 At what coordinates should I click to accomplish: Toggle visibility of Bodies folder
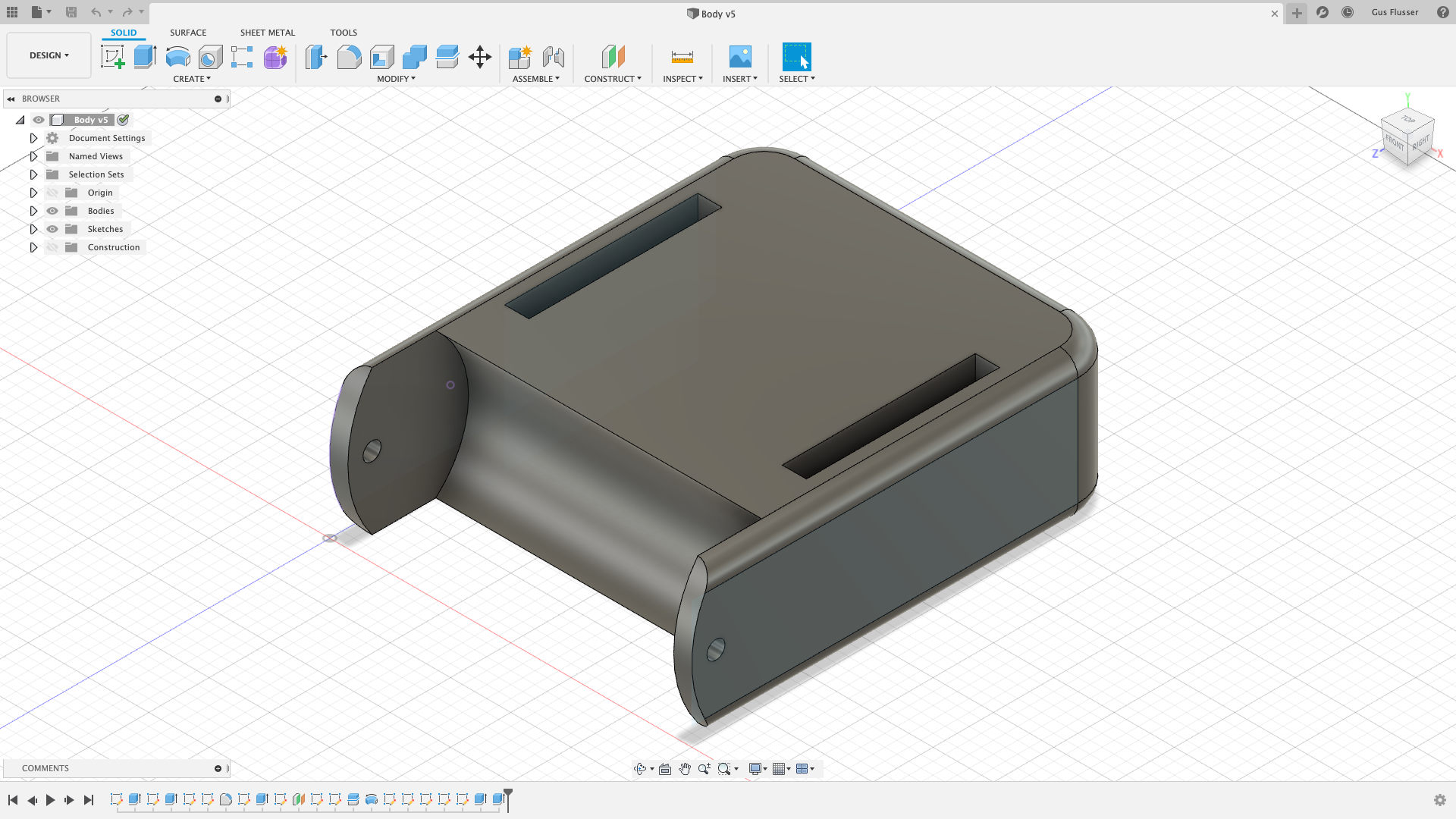point(52,210)
